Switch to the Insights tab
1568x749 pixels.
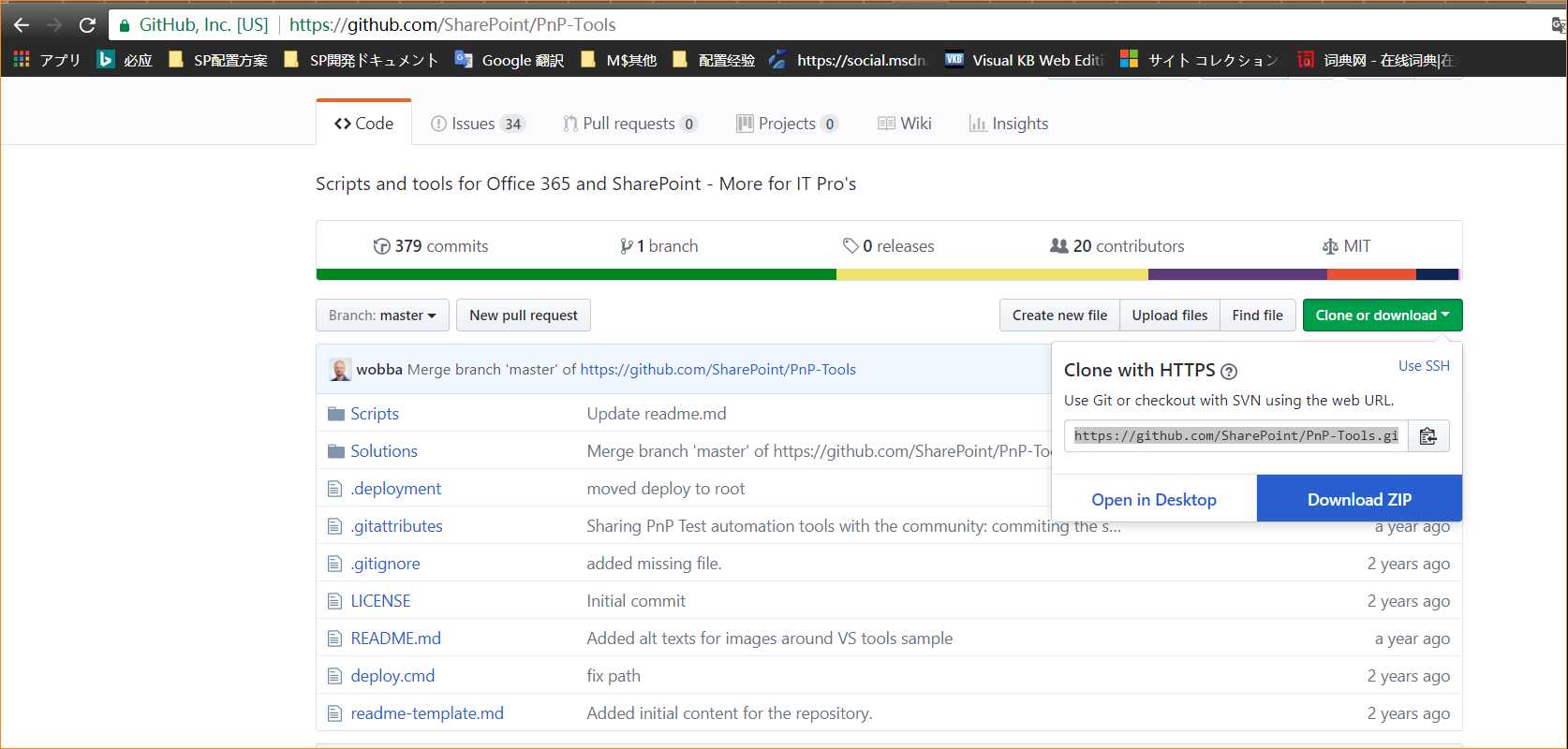[1009, 124]
